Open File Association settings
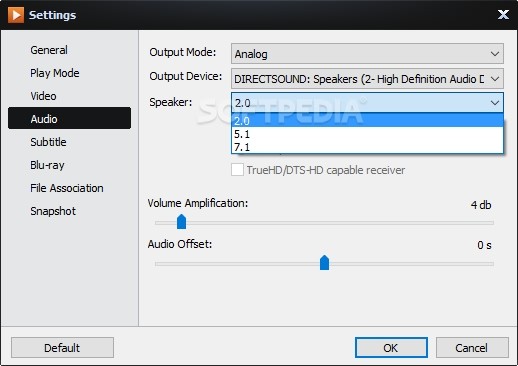 tap(67, 188)
